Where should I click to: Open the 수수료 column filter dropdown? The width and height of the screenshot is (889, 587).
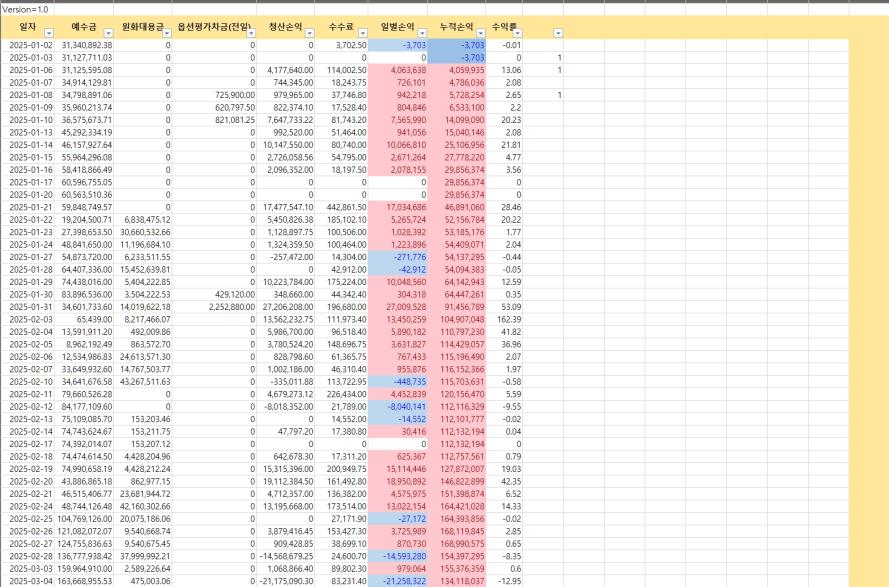click(x=363, y=33)
